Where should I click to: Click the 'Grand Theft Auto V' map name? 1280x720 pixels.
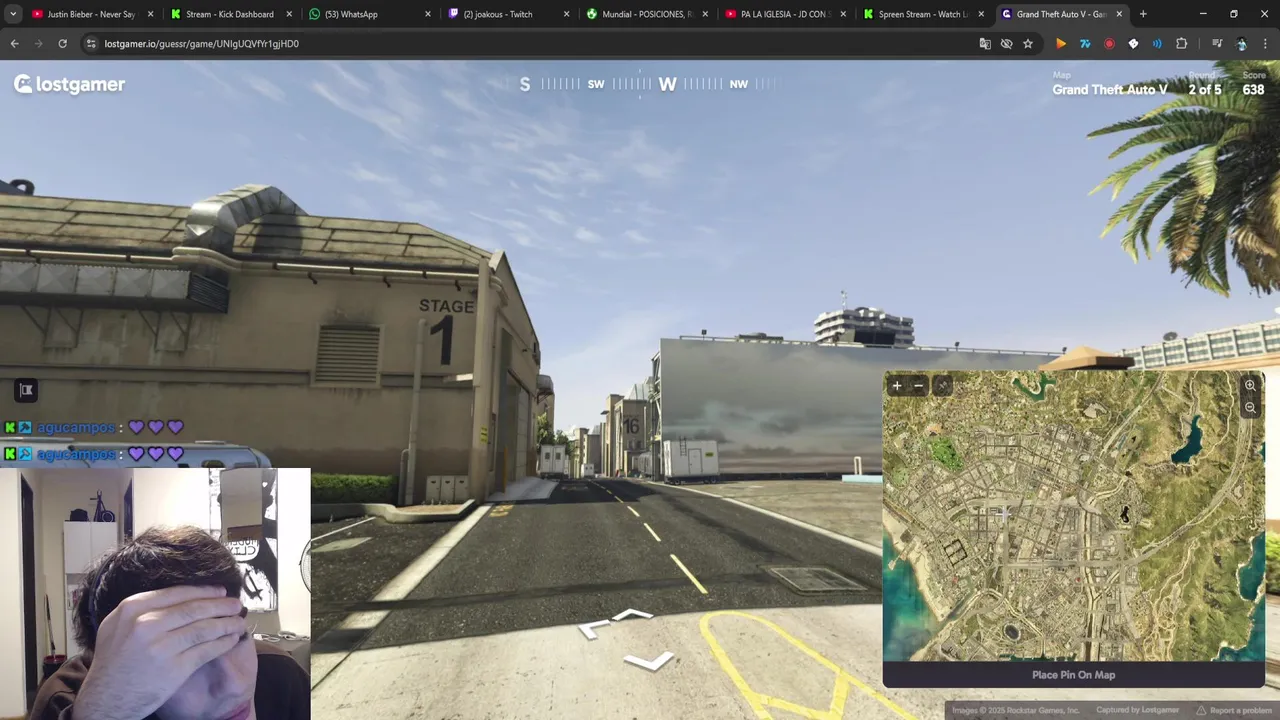tap(1109, 90)
